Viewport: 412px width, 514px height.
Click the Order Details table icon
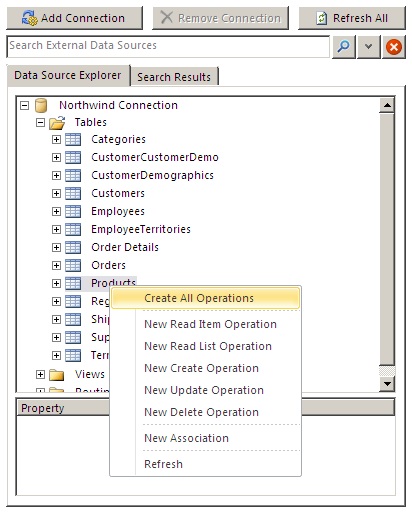(x=73, y=247)
